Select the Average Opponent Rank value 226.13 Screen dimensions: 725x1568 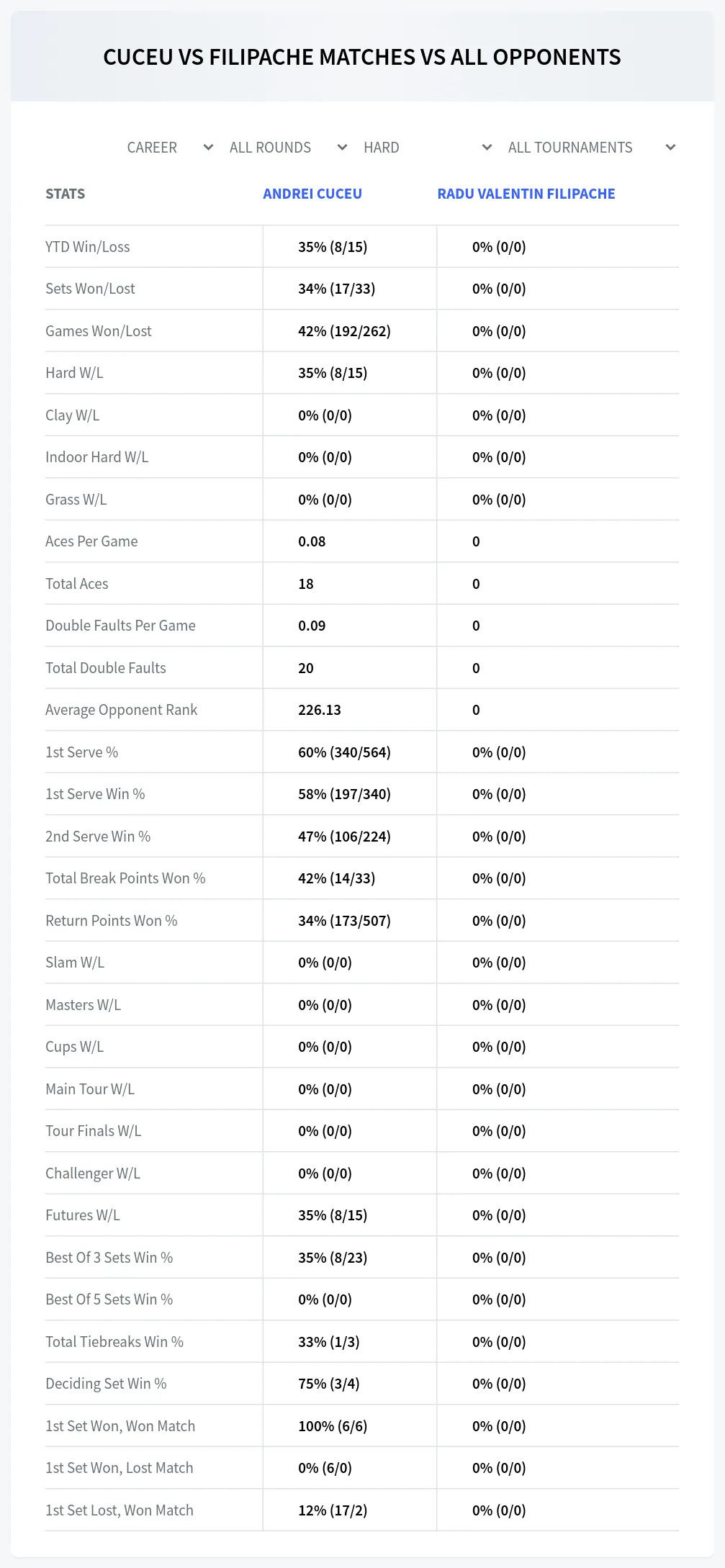pos(320,710)
